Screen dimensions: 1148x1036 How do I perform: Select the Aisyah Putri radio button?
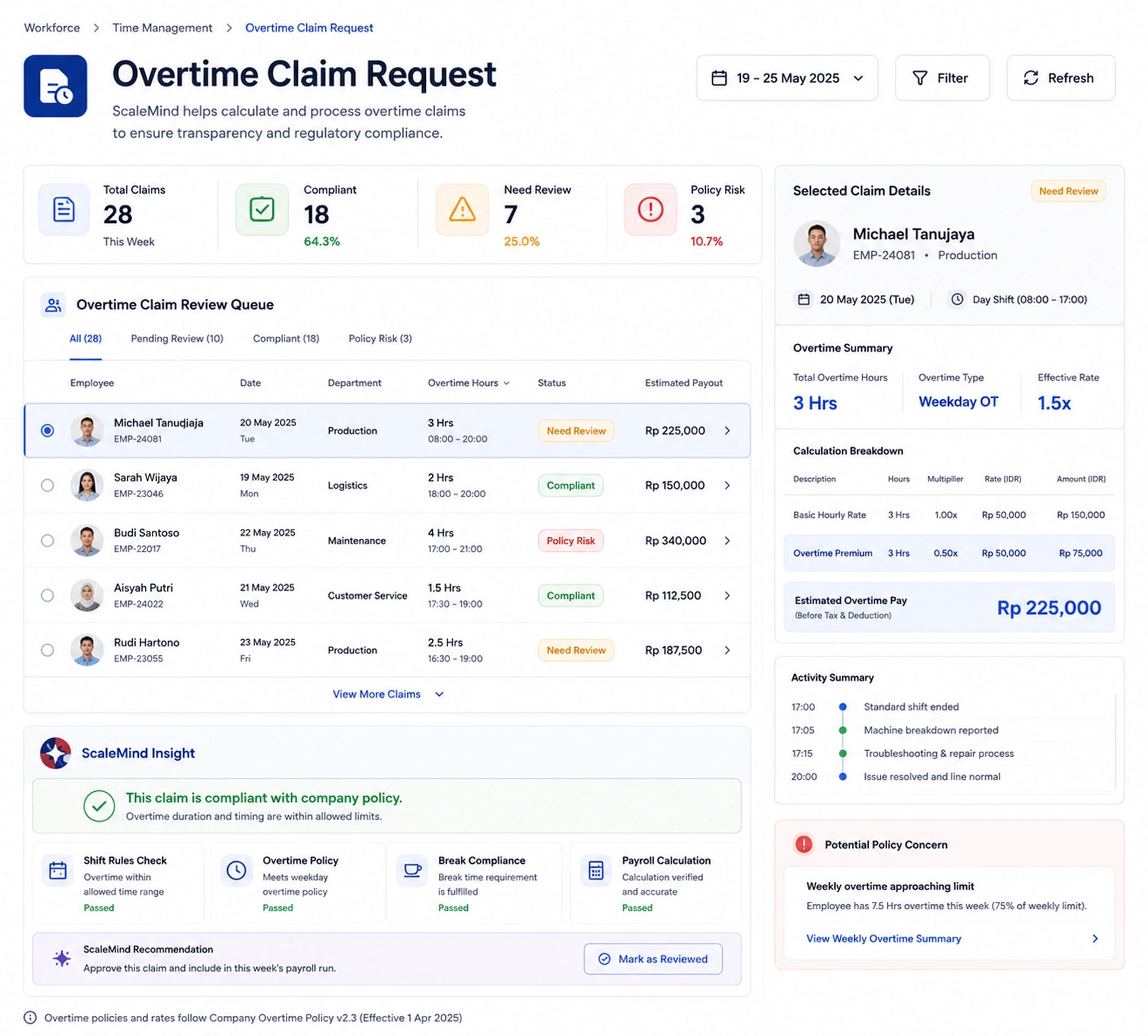pos(48,595)
